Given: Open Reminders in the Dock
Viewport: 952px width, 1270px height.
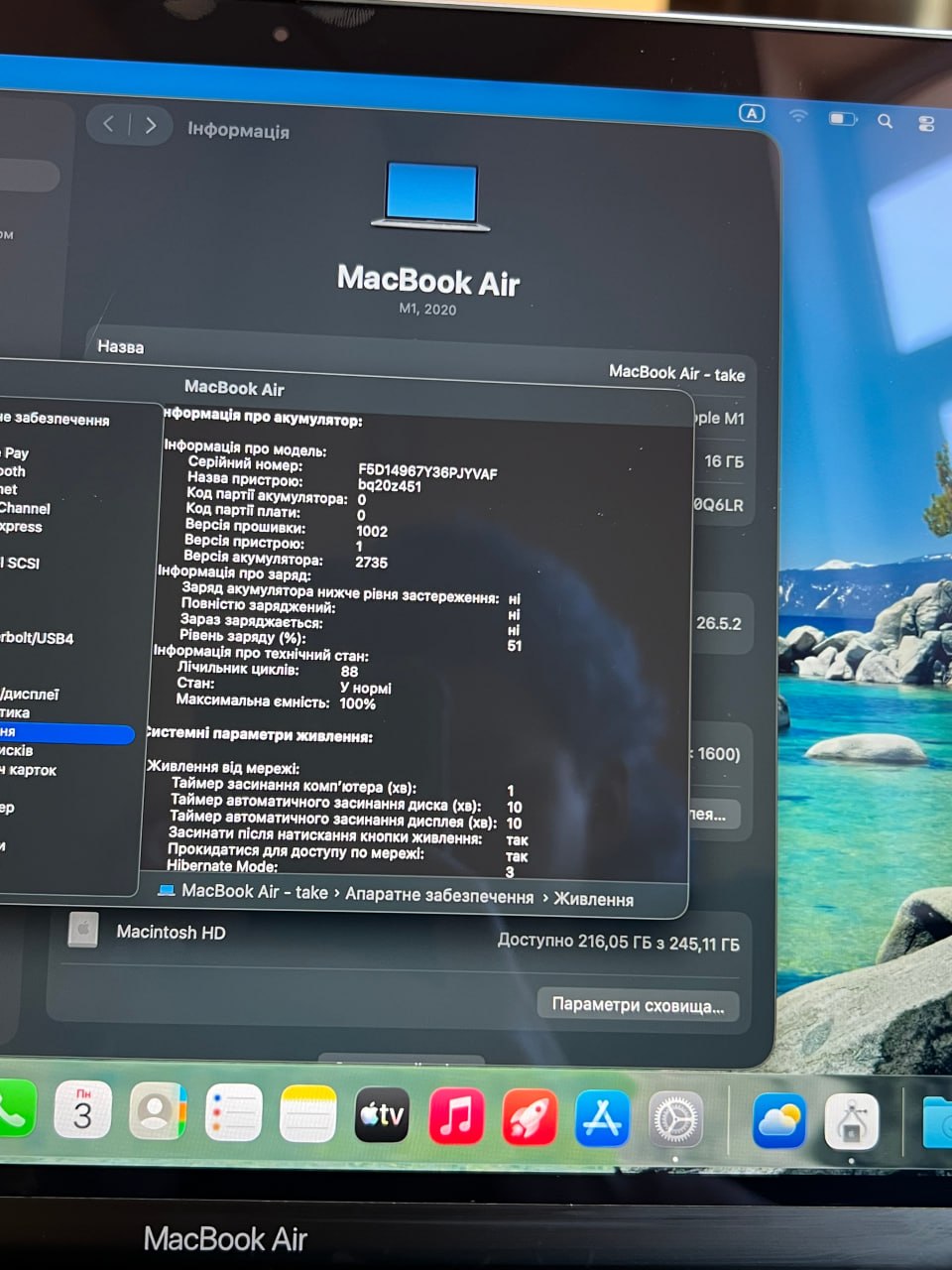Looking at the screenshot, I should 233,1112.
